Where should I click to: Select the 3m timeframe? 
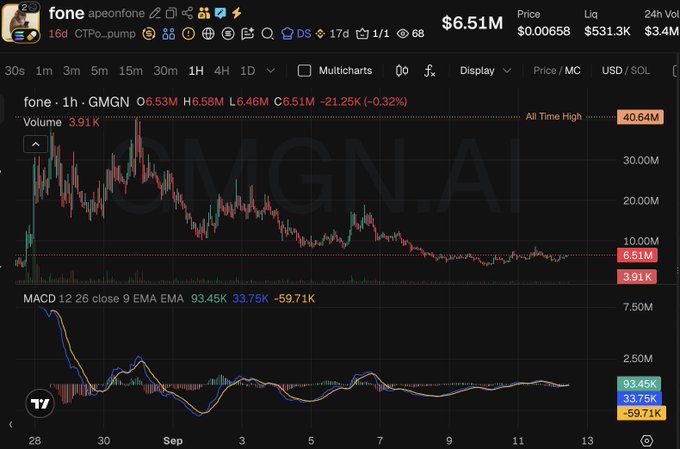(72, 70)
